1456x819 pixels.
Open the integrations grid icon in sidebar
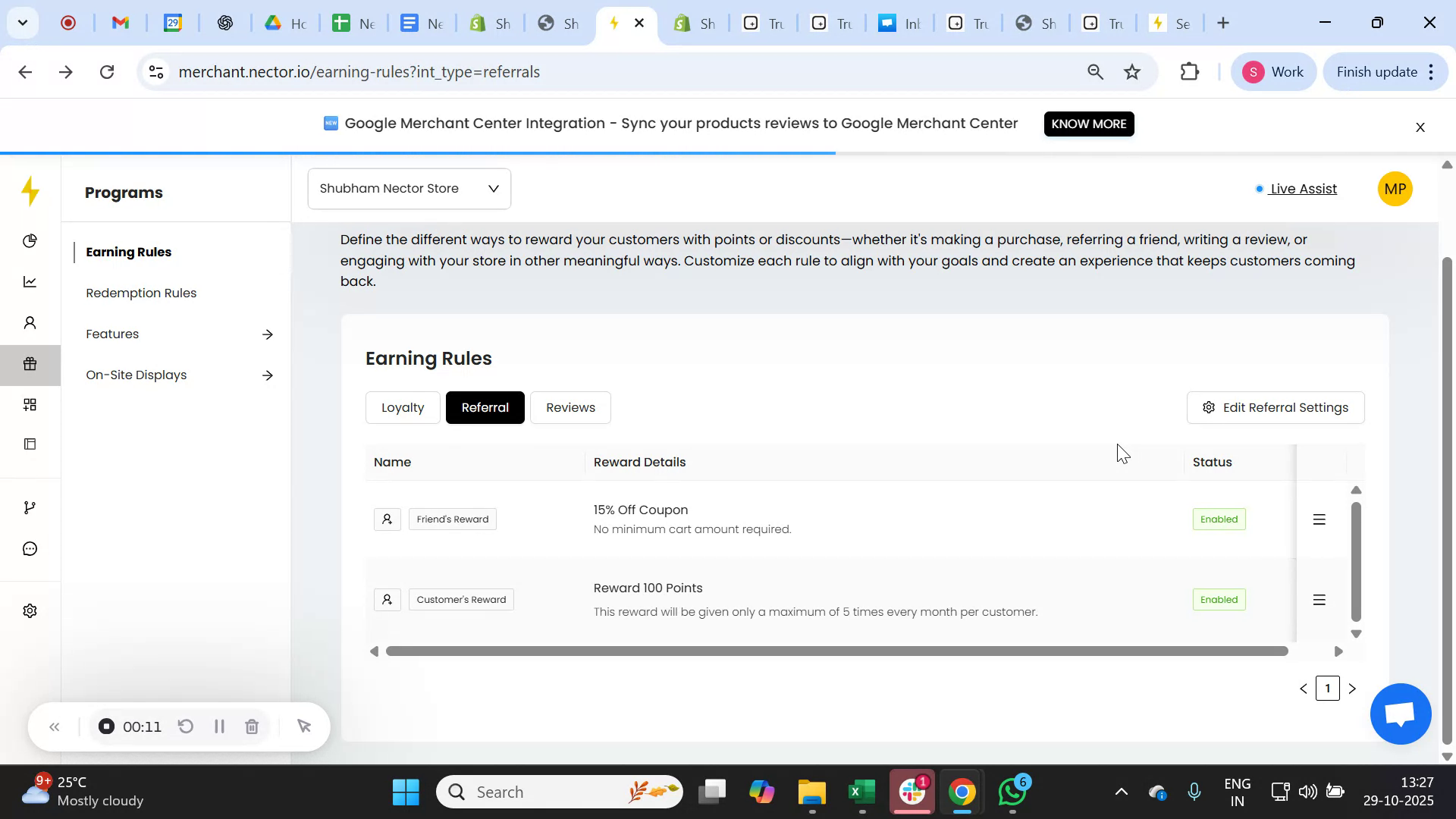point(30,404)
